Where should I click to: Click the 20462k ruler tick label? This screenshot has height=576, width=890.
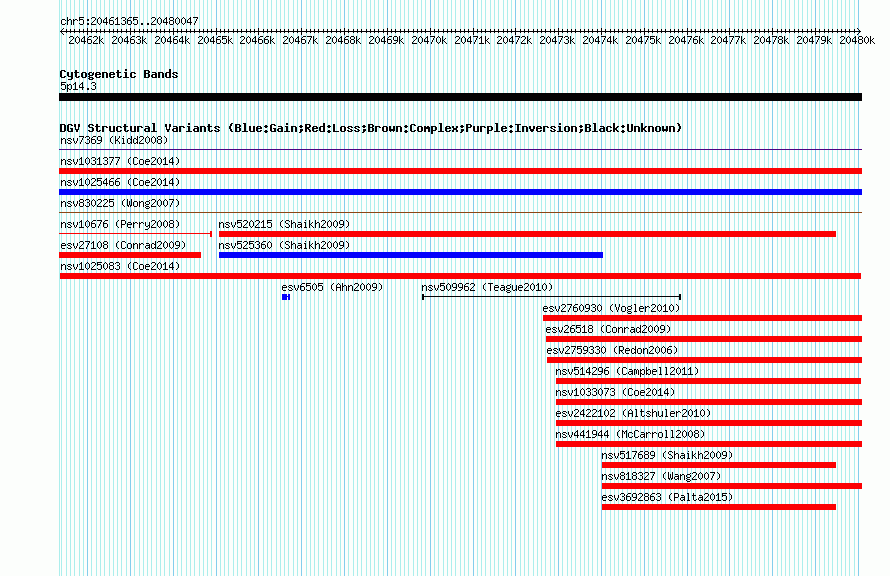coord(86,40)
